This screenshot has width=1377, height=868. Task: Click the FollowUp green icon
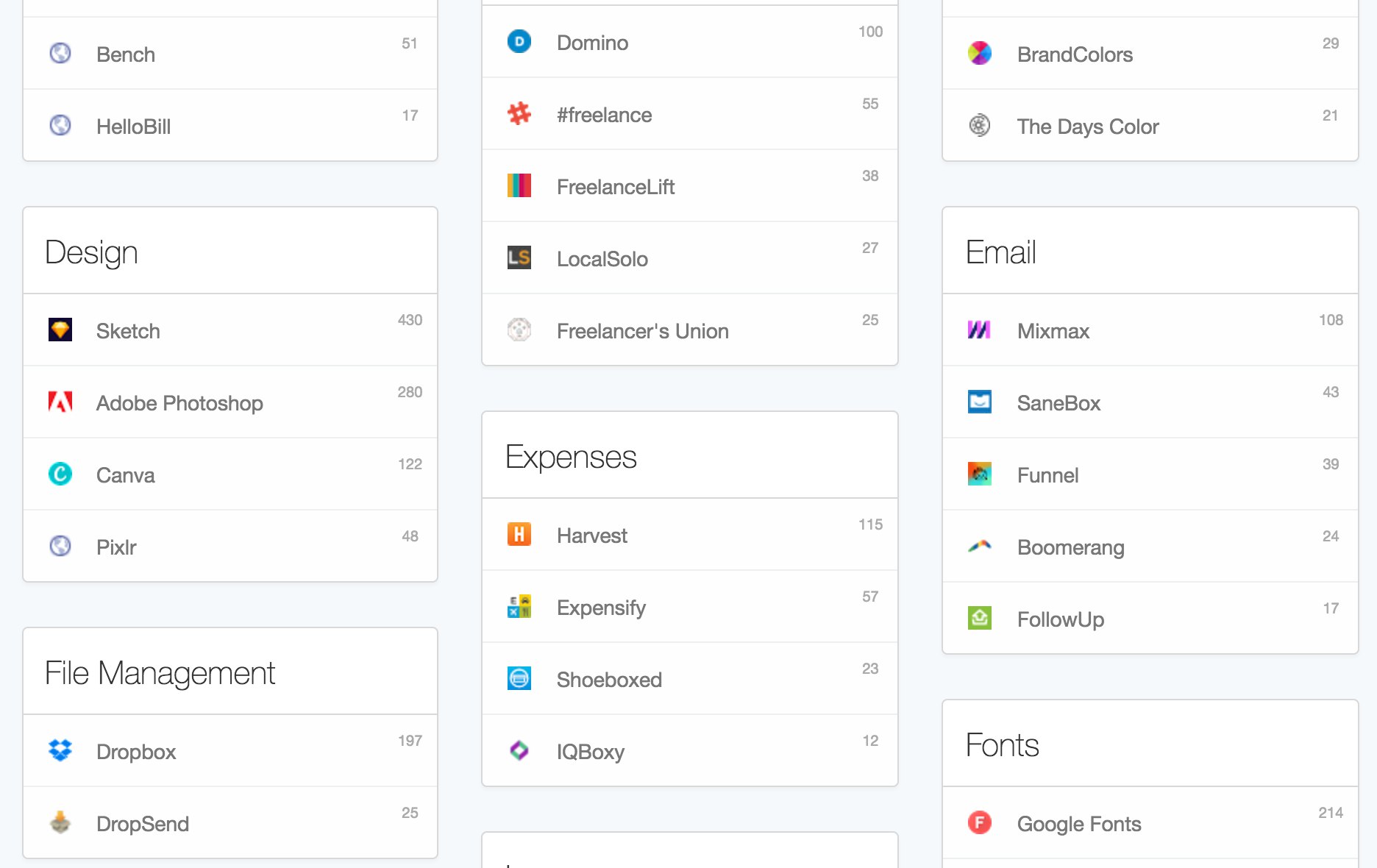(980, 618)
